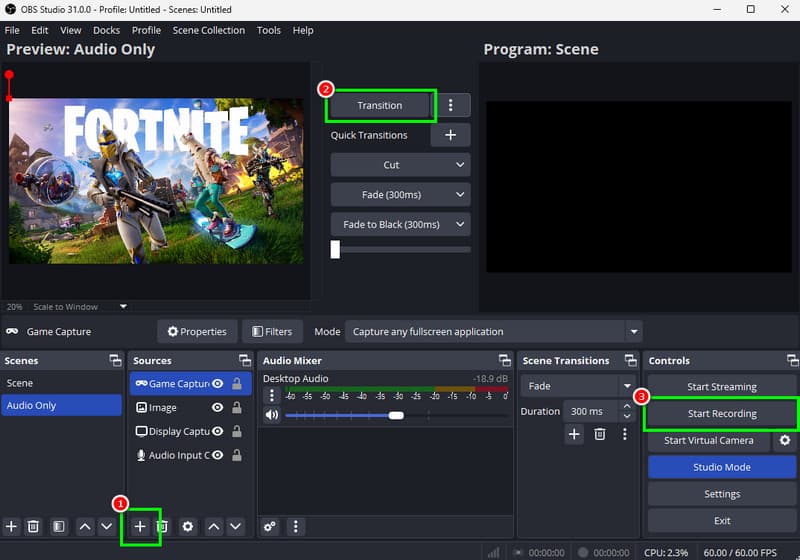Click the network status bars icon

(493, 553)
